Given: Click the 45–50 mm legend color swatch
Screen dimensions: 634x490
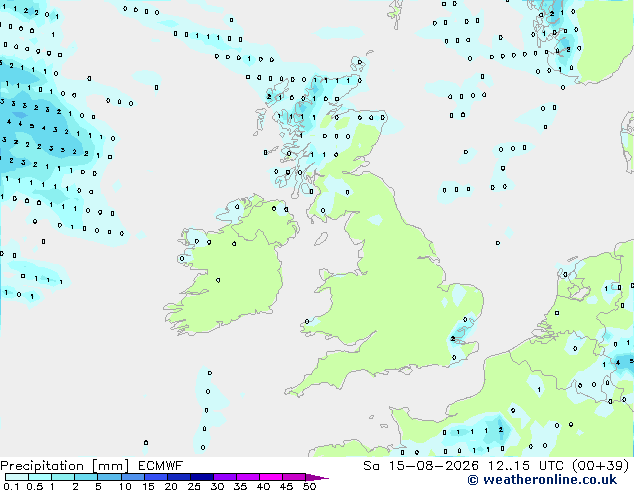Looking at the screenshot, I should click(294, 477).
